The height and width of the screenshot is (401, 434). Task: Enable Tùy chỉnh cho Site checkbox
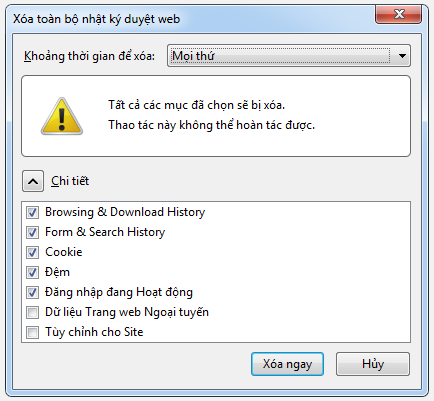32,332
